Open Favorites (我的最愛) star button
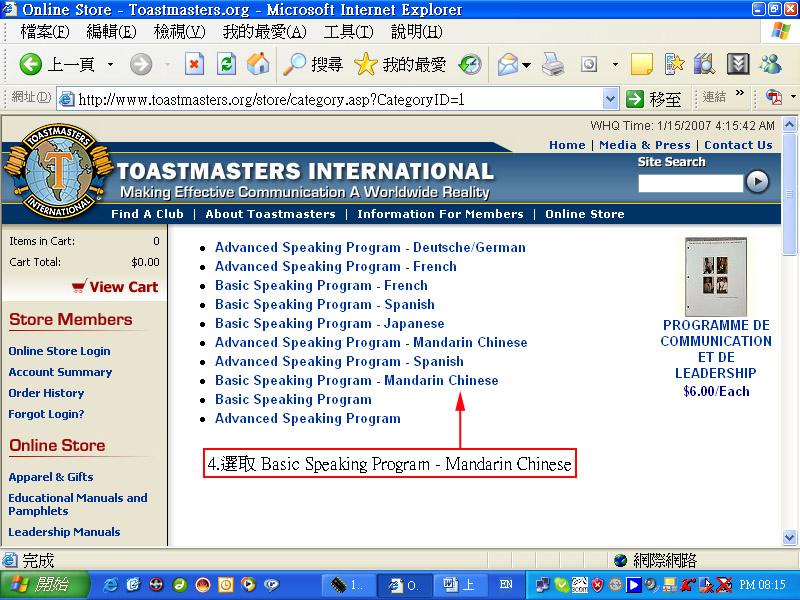800x600 pixels. click(399, 65)
